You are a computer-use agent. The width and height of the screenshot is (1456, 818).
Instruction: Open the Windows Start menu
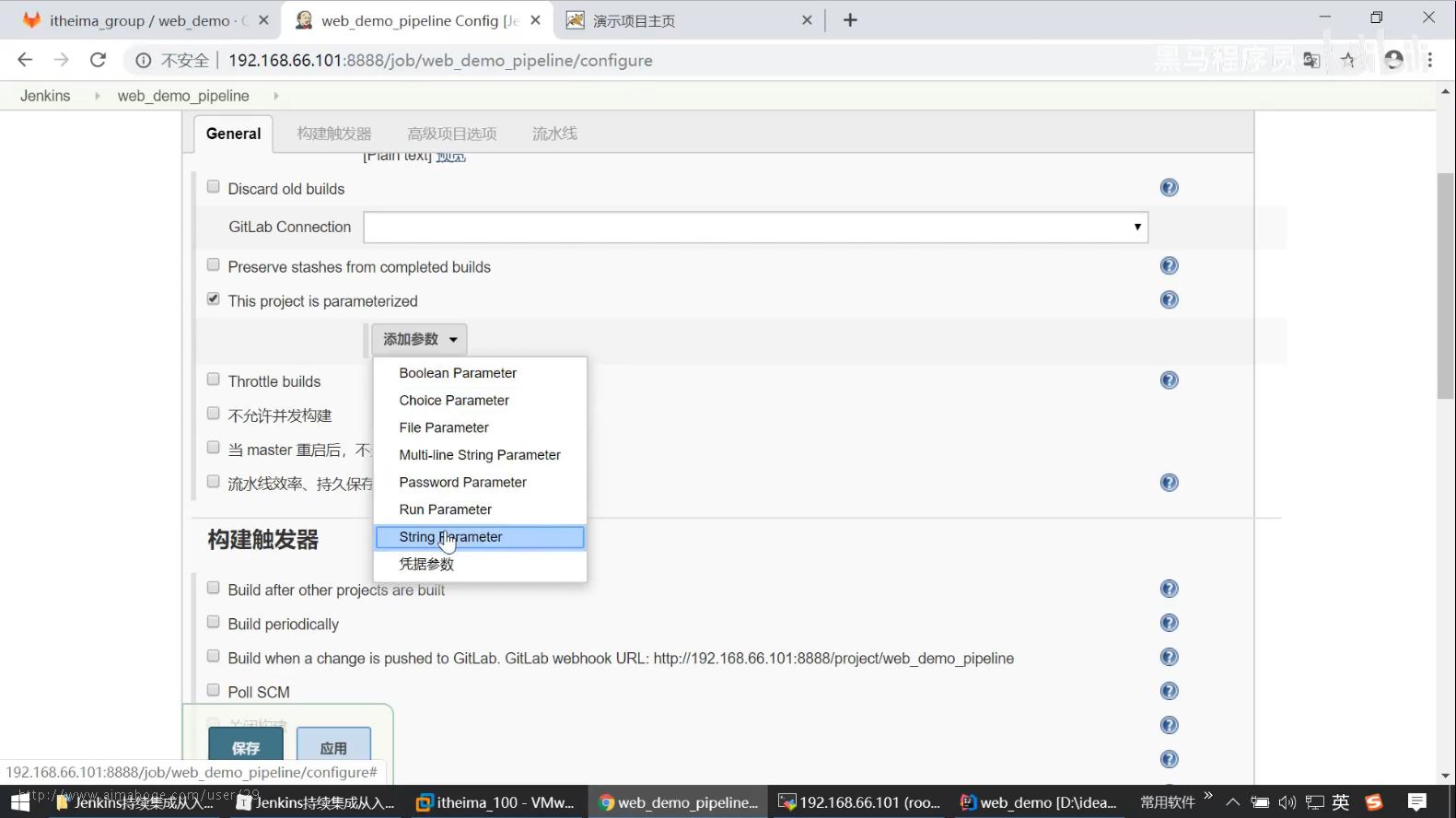(19, 802)
